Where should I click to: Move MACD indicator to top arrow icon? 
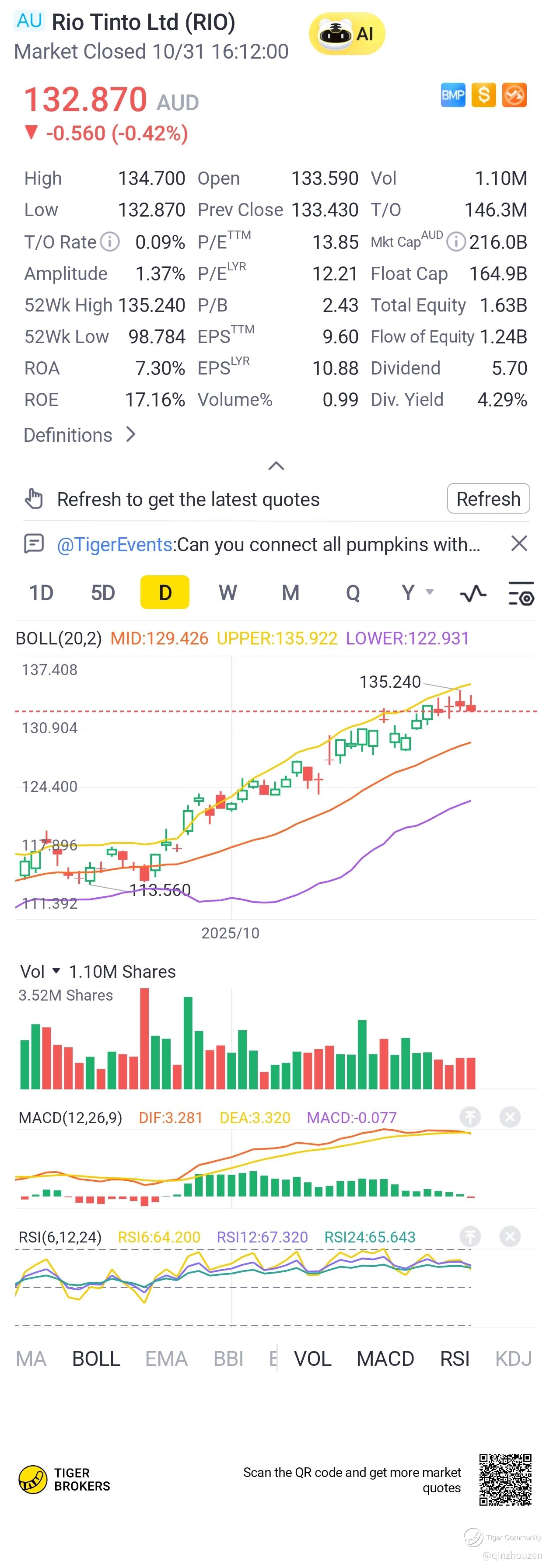point(469,1117)
